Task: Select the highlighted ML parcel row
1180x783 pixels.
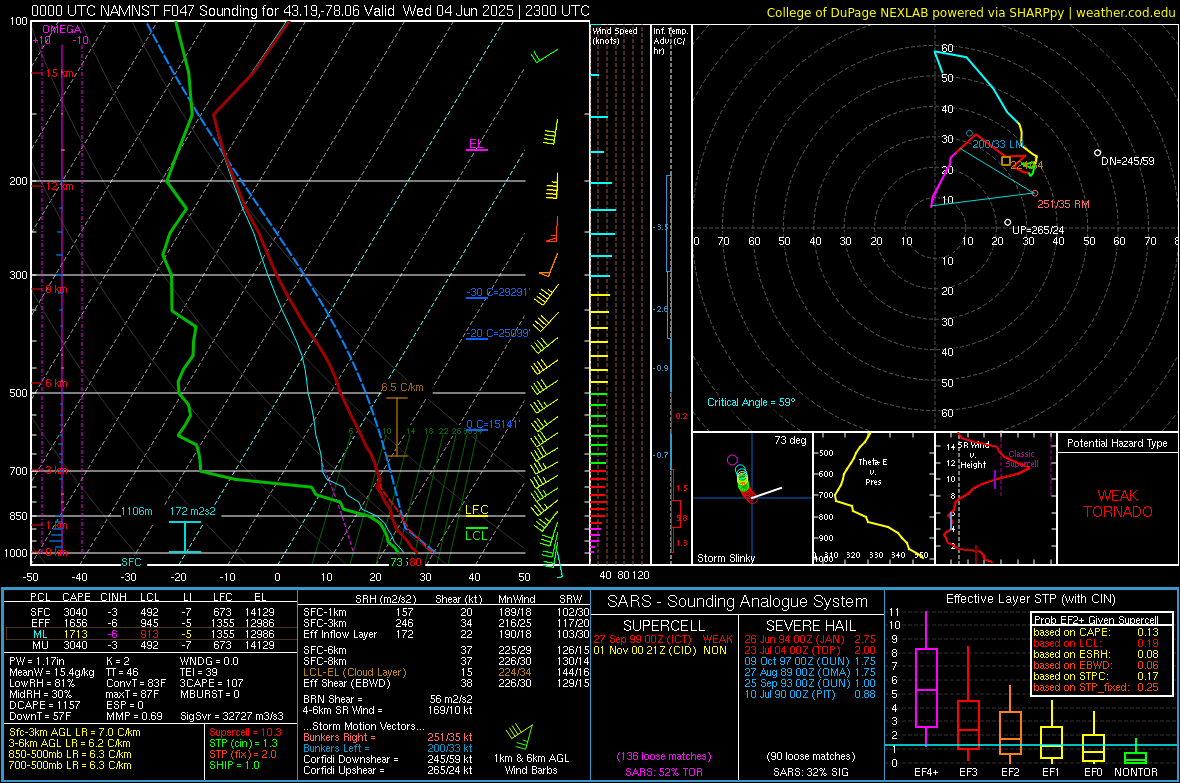Action: (x=151, y=634)
